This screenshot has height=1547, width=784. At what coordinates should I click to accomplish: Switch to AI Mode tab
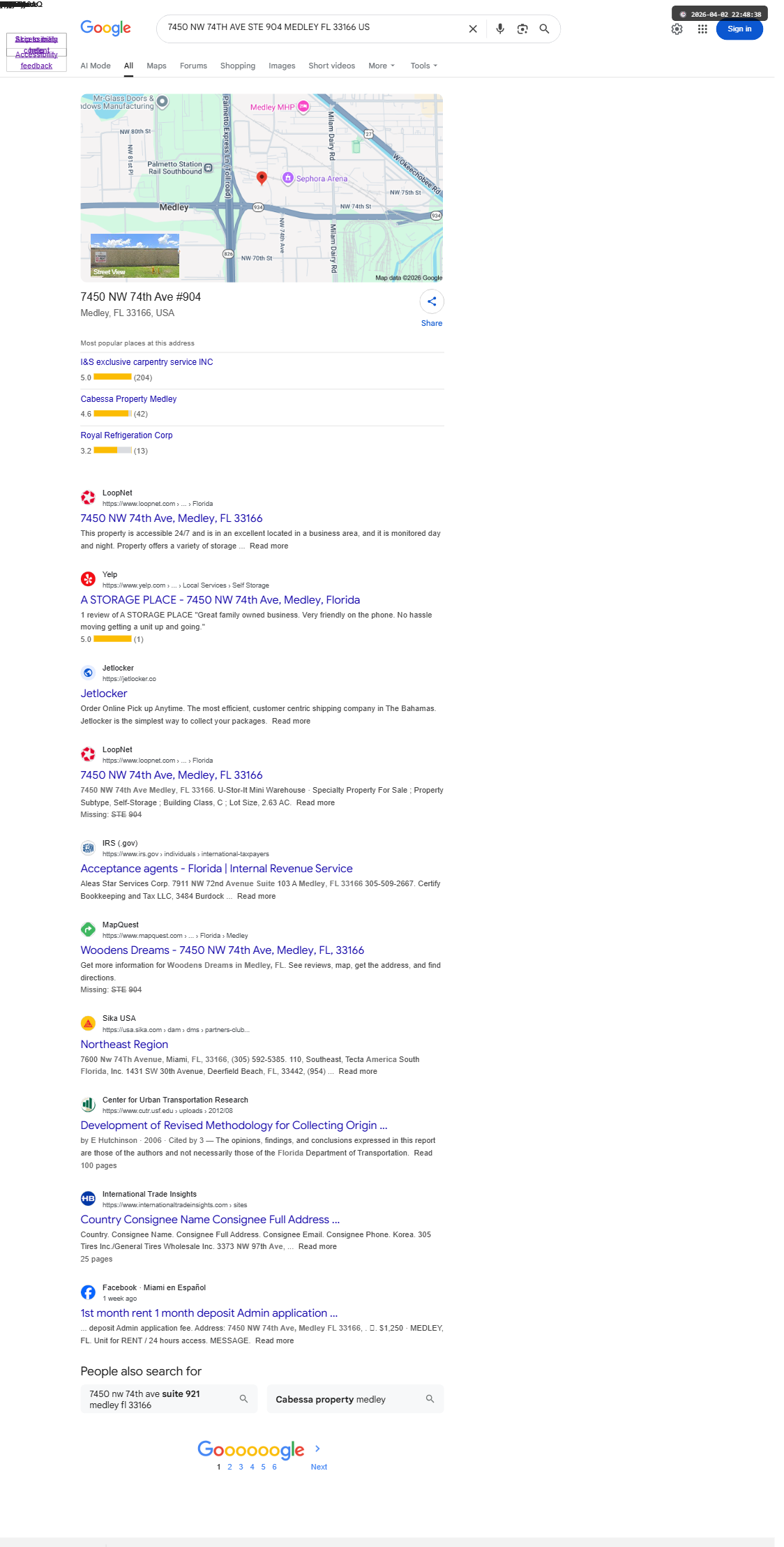pyautogui.click(x=96, y=66)
